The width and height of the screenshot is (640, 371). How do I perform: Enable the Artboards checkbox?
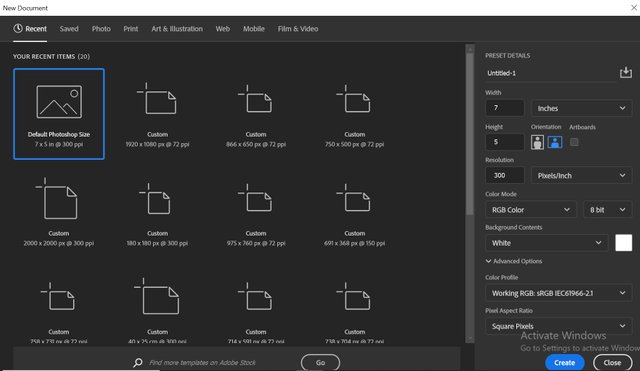pyautogui.click(x=574, y=142)
